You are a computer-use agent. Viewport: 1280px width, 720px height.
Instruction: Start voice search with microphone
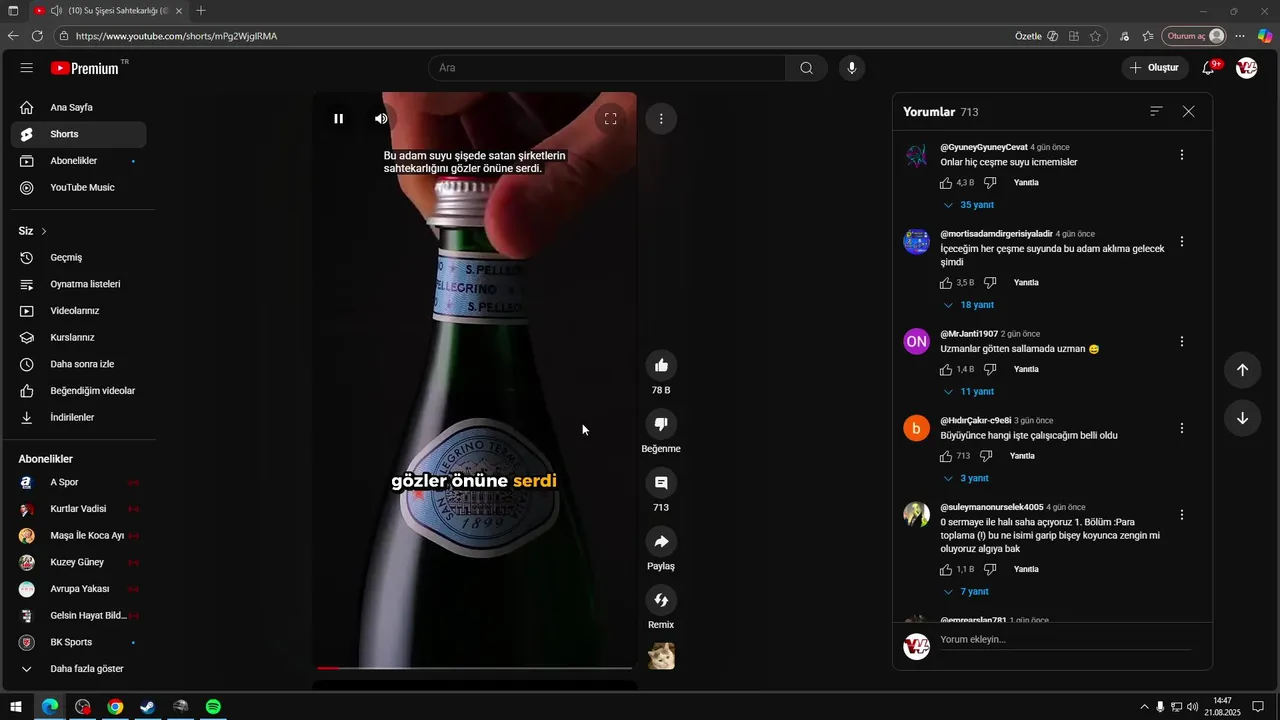pos(852,68)
